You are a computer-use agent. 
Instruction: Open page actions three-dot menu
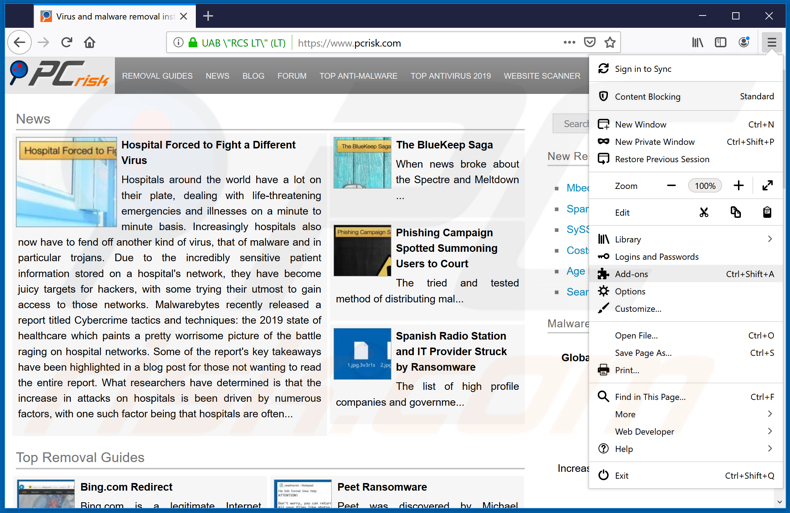[569, 43]
